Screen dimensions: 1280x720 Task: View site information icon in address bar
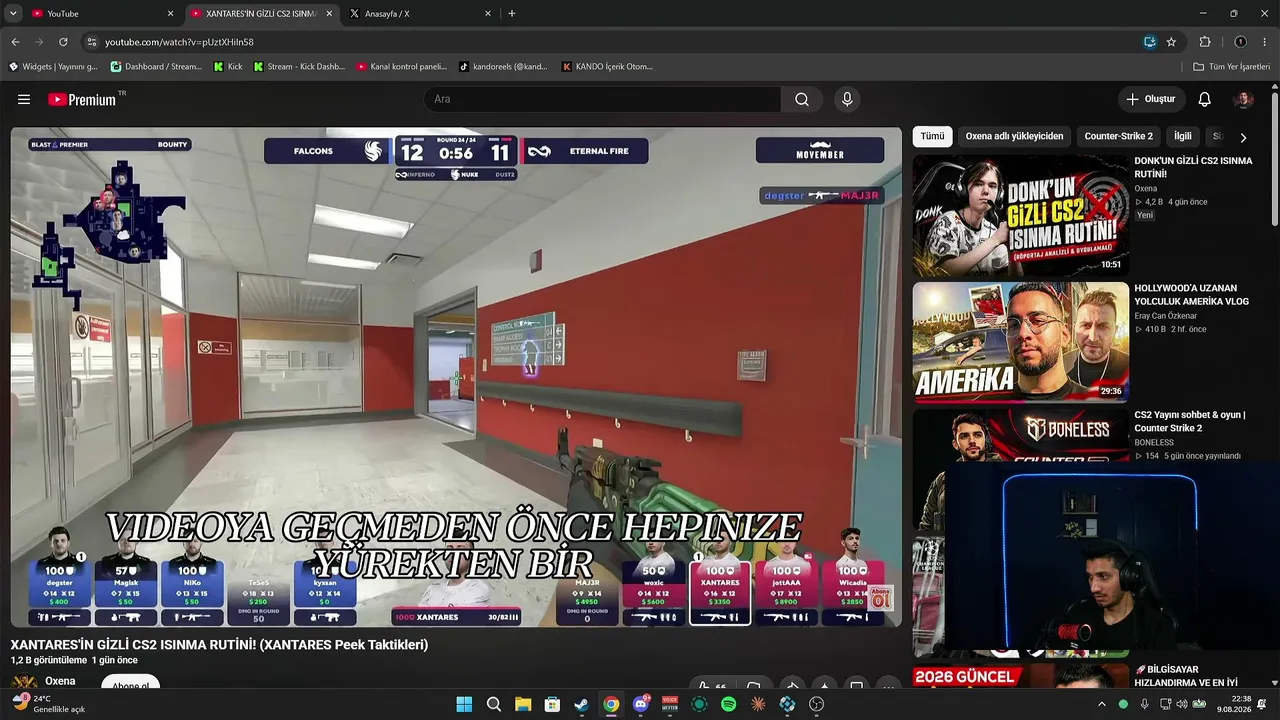[91, 42]
